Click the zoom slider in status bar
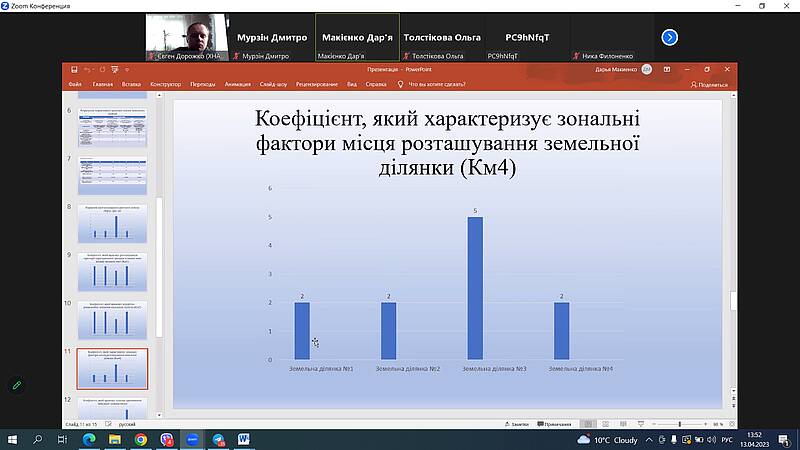This screenshot has height=450, width=800. click(680, 424)
